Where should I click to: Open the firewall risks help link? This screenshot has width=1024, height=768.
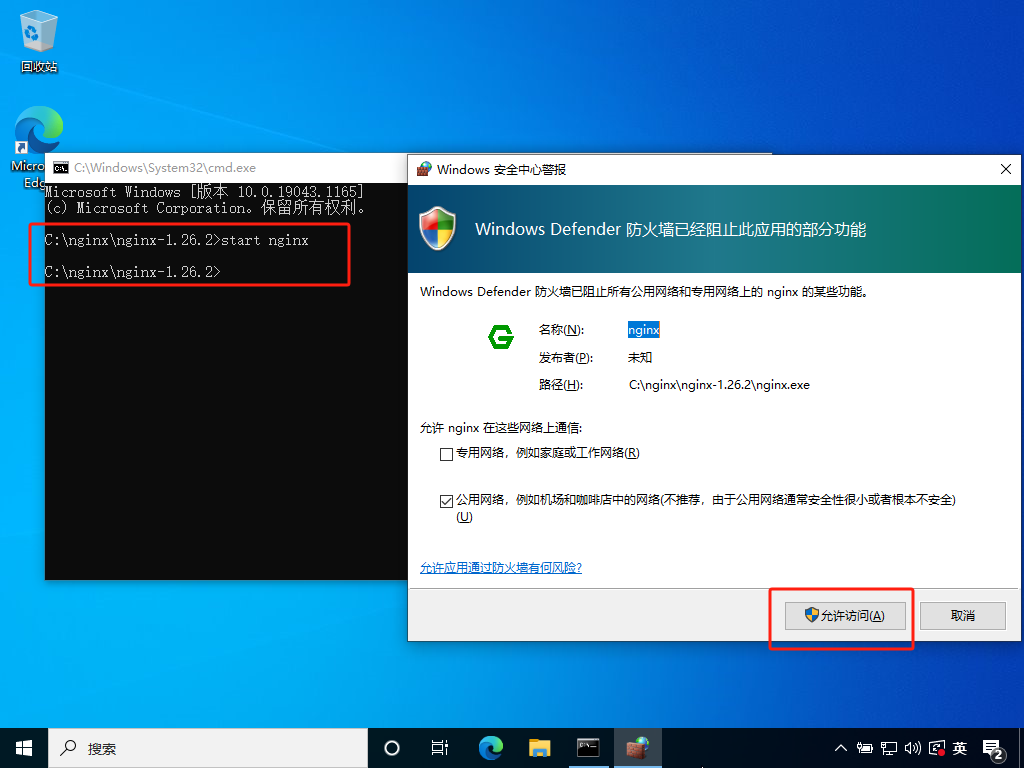pos(500,568)
